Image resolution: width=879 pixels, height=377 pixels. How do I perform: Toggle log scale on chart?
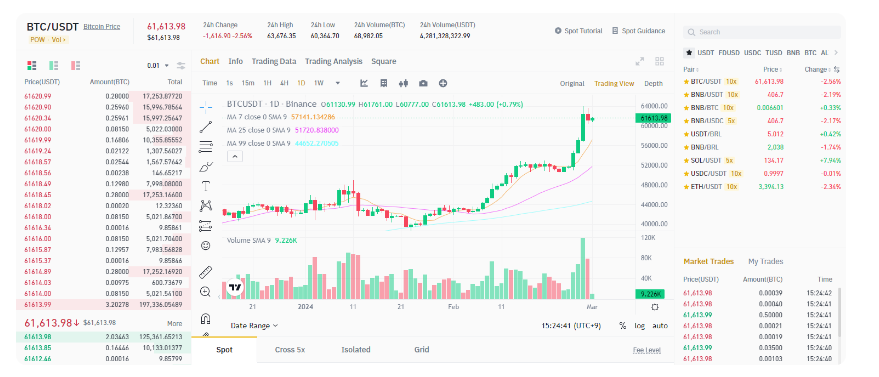click(639, 325)
